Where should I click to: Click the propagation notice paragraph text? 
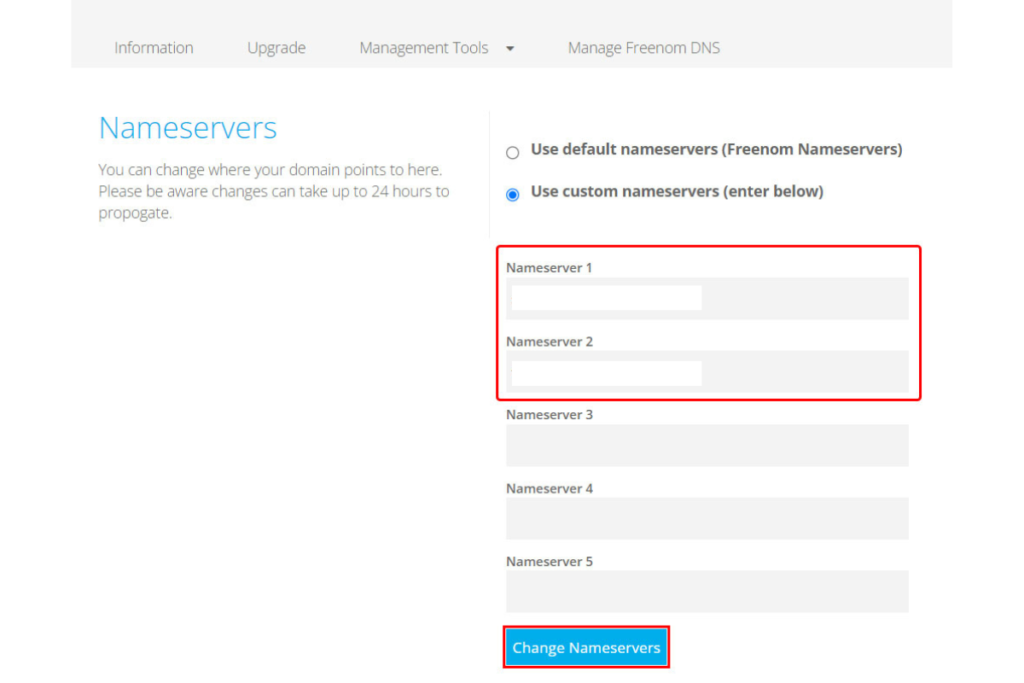click(273, 191)
